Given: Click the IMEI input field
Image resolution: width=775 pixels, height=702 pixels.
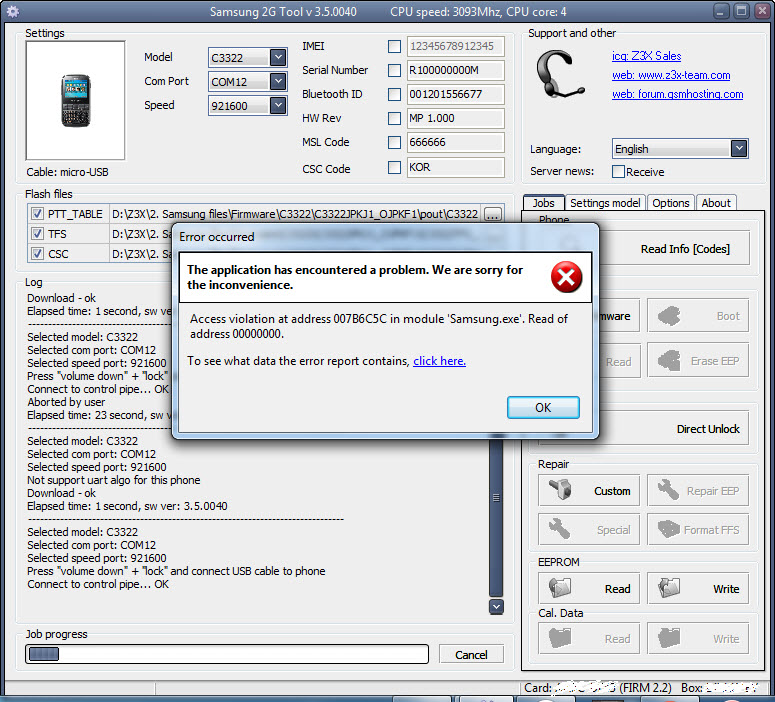Looking at the screenshot, I should tap(455, 46).
